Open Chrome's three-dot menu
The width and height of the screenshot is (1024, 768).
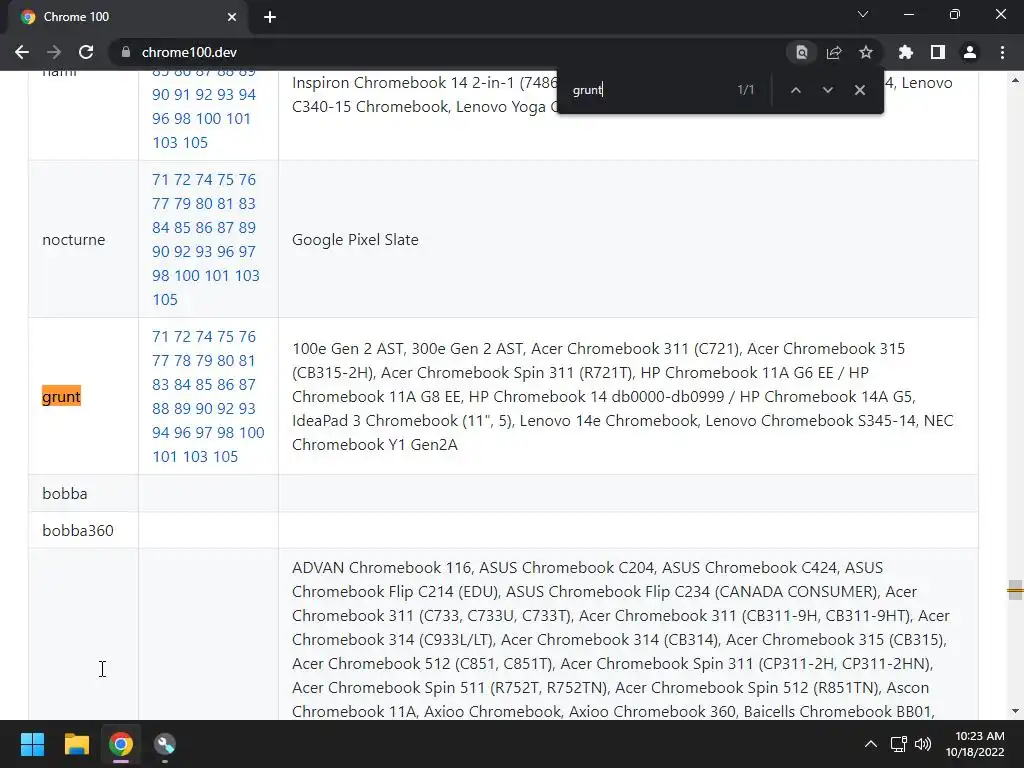tap(1002, 52)
